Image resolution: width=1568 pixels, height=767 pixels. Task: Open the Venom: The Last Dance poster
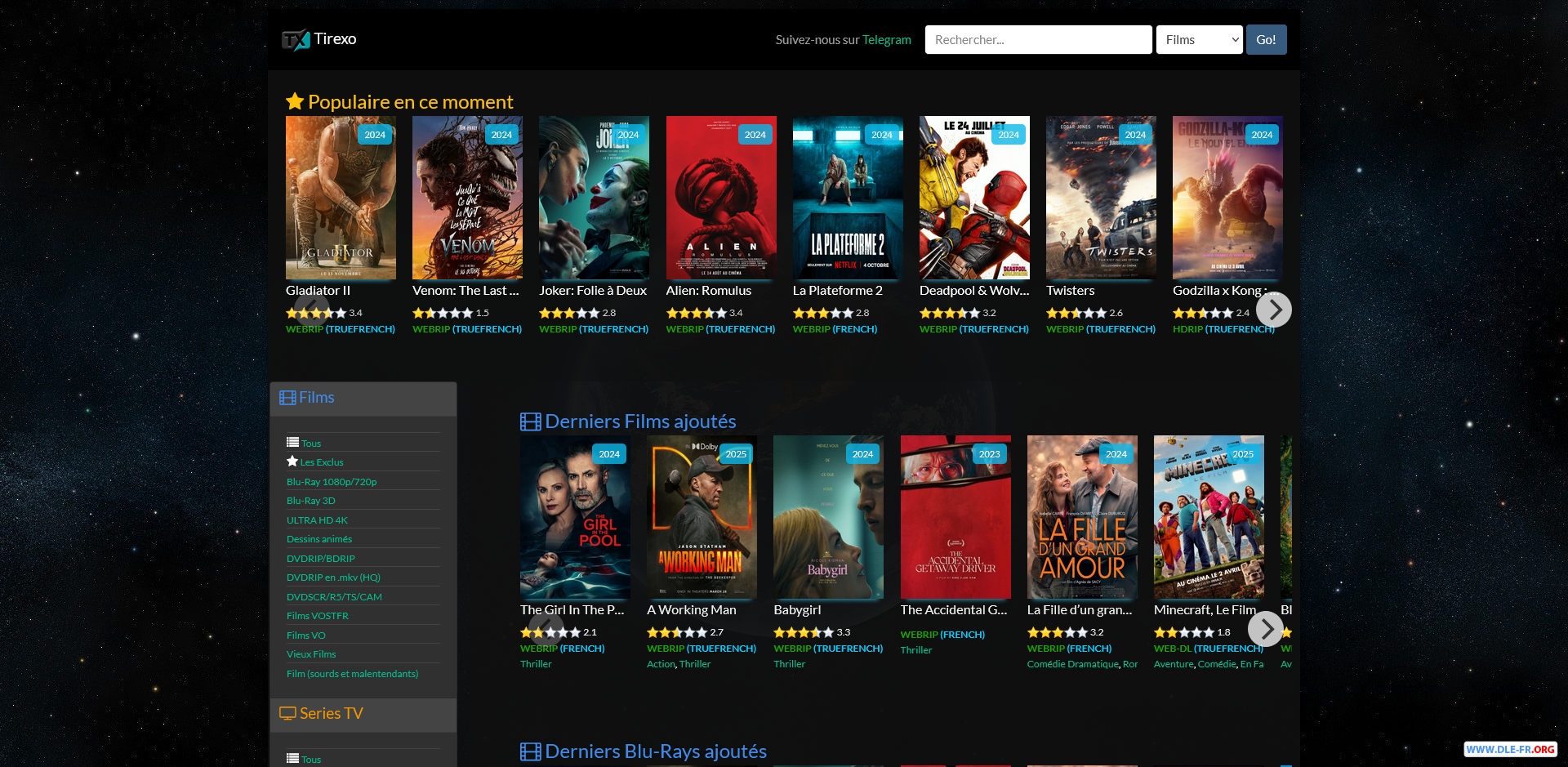[x=467, y=198]
